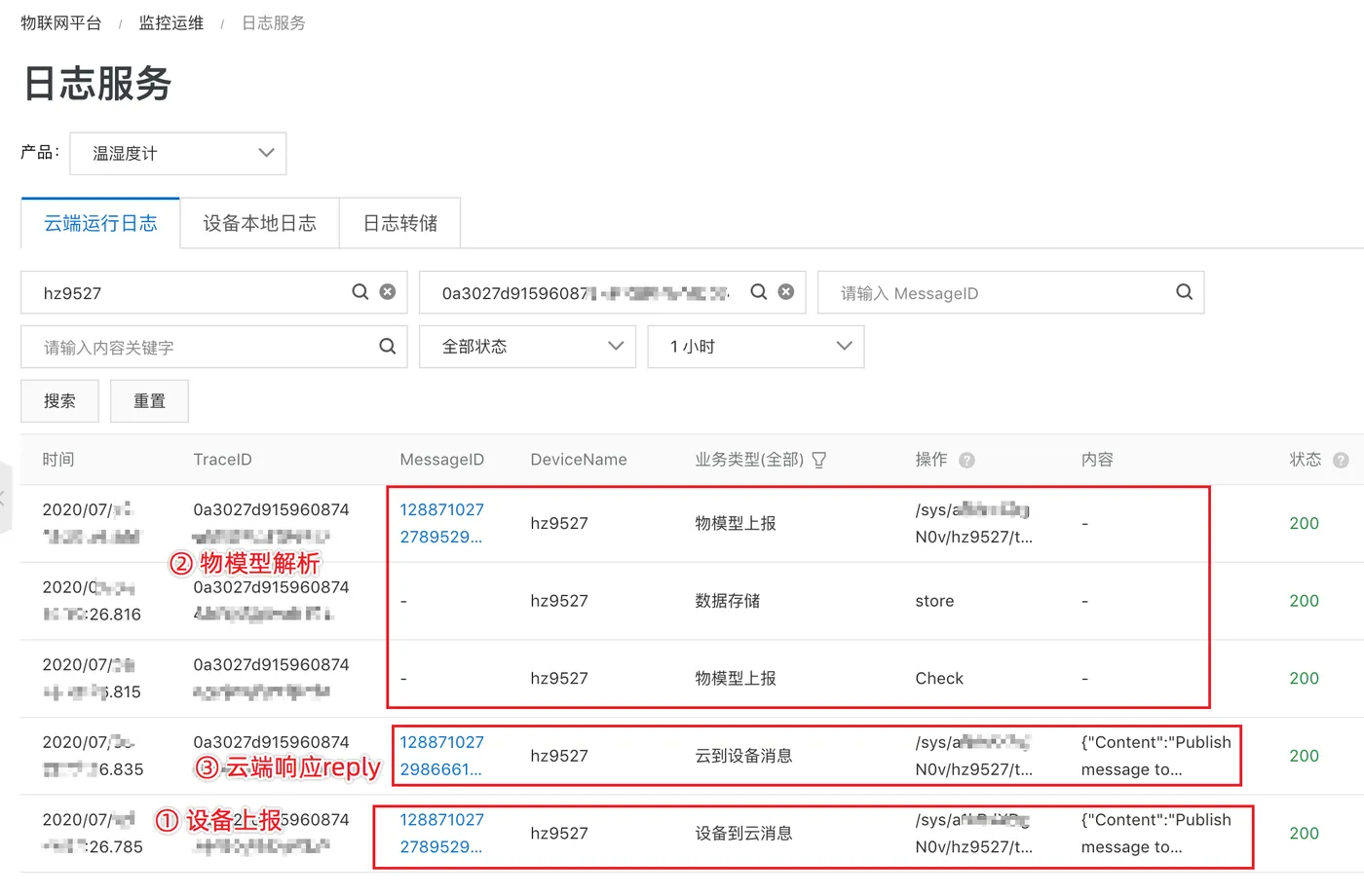This screenshot has width=1364, height=896.
Task: Click 云到设备消息 business type cell
Action: [743, 756]
